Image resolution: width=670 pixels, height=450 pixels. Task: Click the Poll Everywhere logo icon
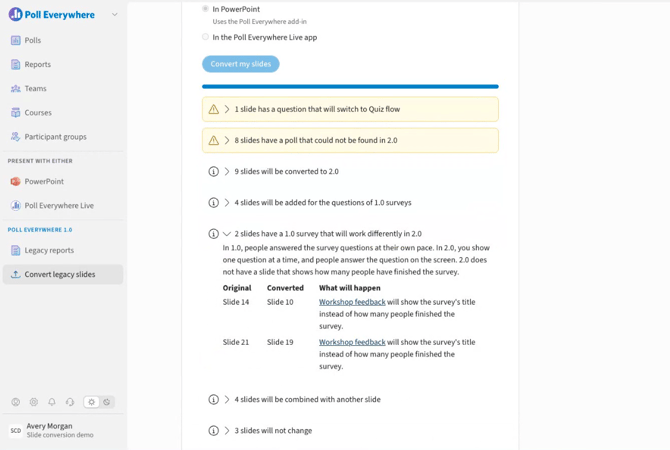coord(15,14)
